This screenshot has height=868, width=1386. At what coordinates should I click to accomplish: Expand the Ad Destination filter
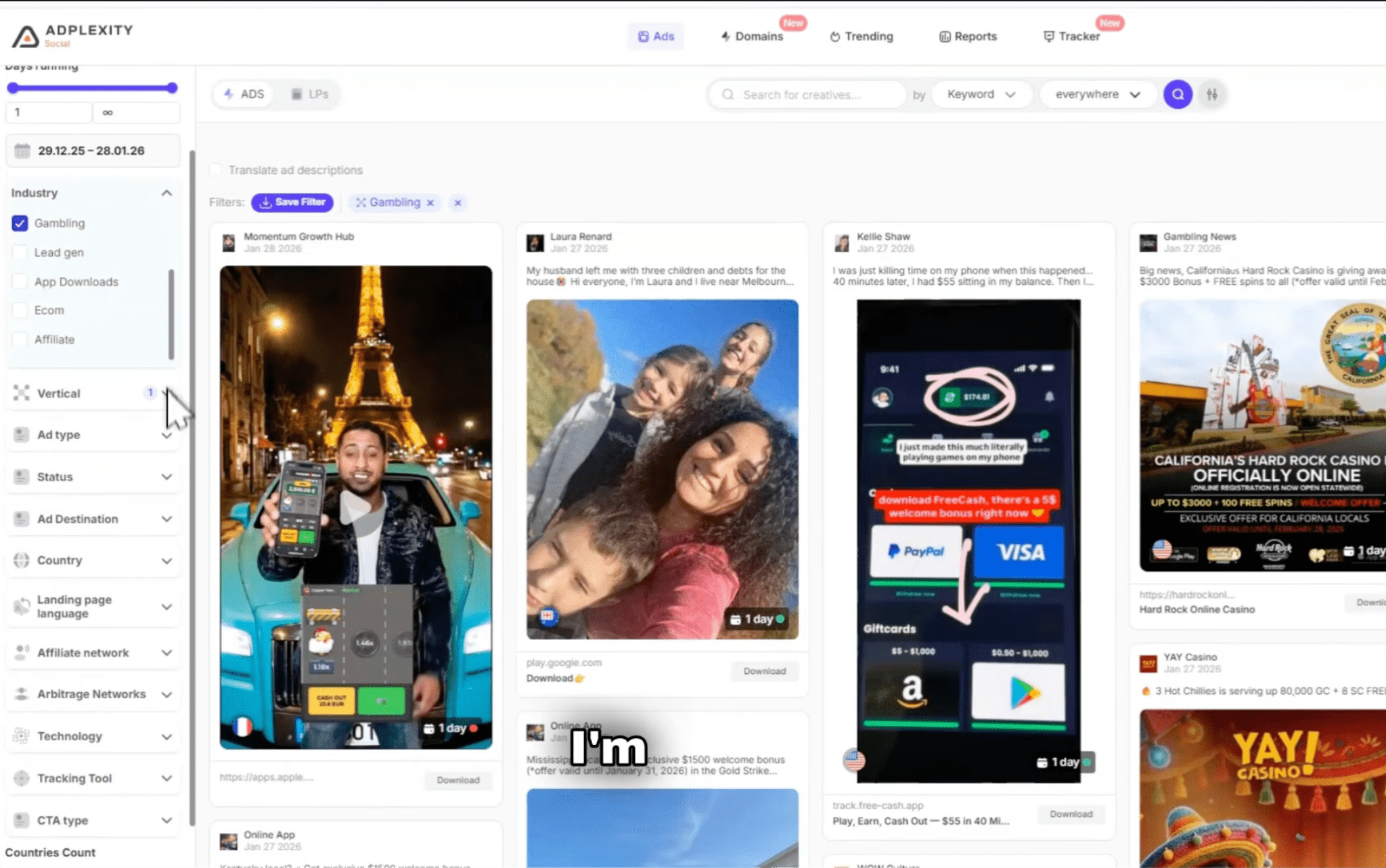[166, 519]
